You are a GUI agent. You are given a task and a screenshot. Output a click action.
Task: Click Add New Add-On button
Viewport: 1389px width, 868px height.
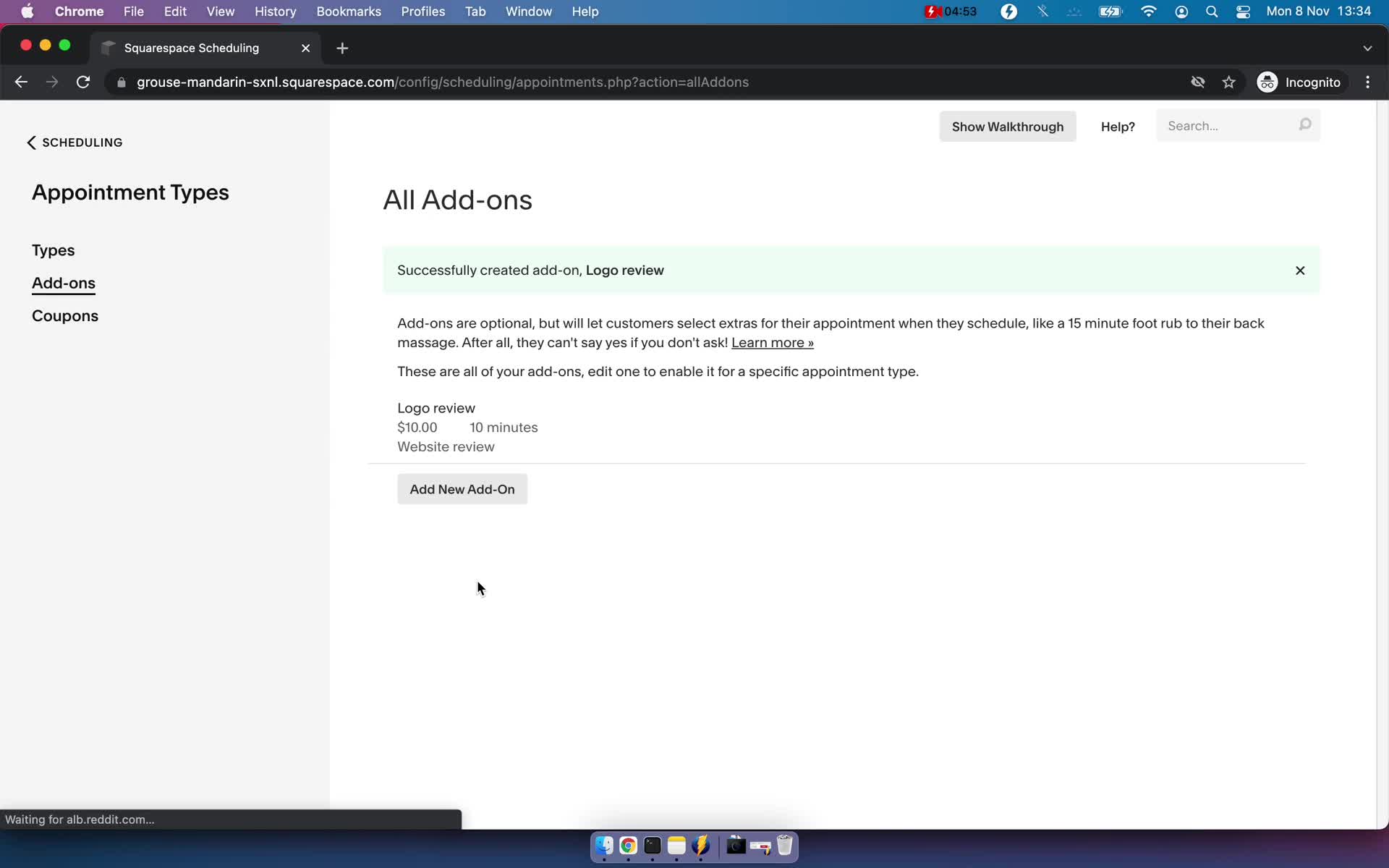pyautogui.click(x=462, y=490)
